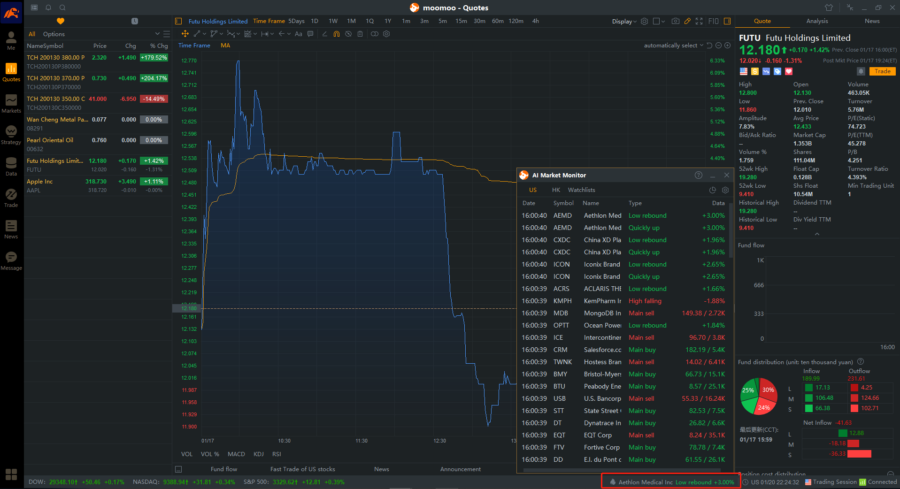Open AI Market Monitor help icon
Viewport: 900px width, 489px height.
pos(699,175)
